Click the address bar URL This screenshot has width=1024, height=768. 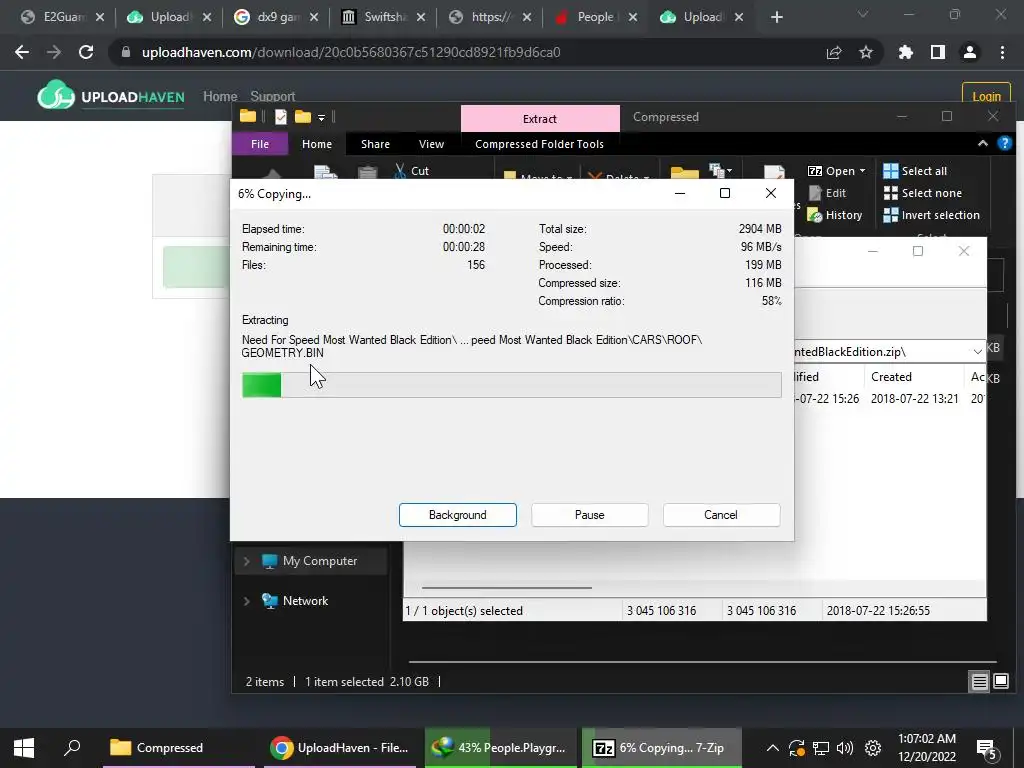(351, 52)
